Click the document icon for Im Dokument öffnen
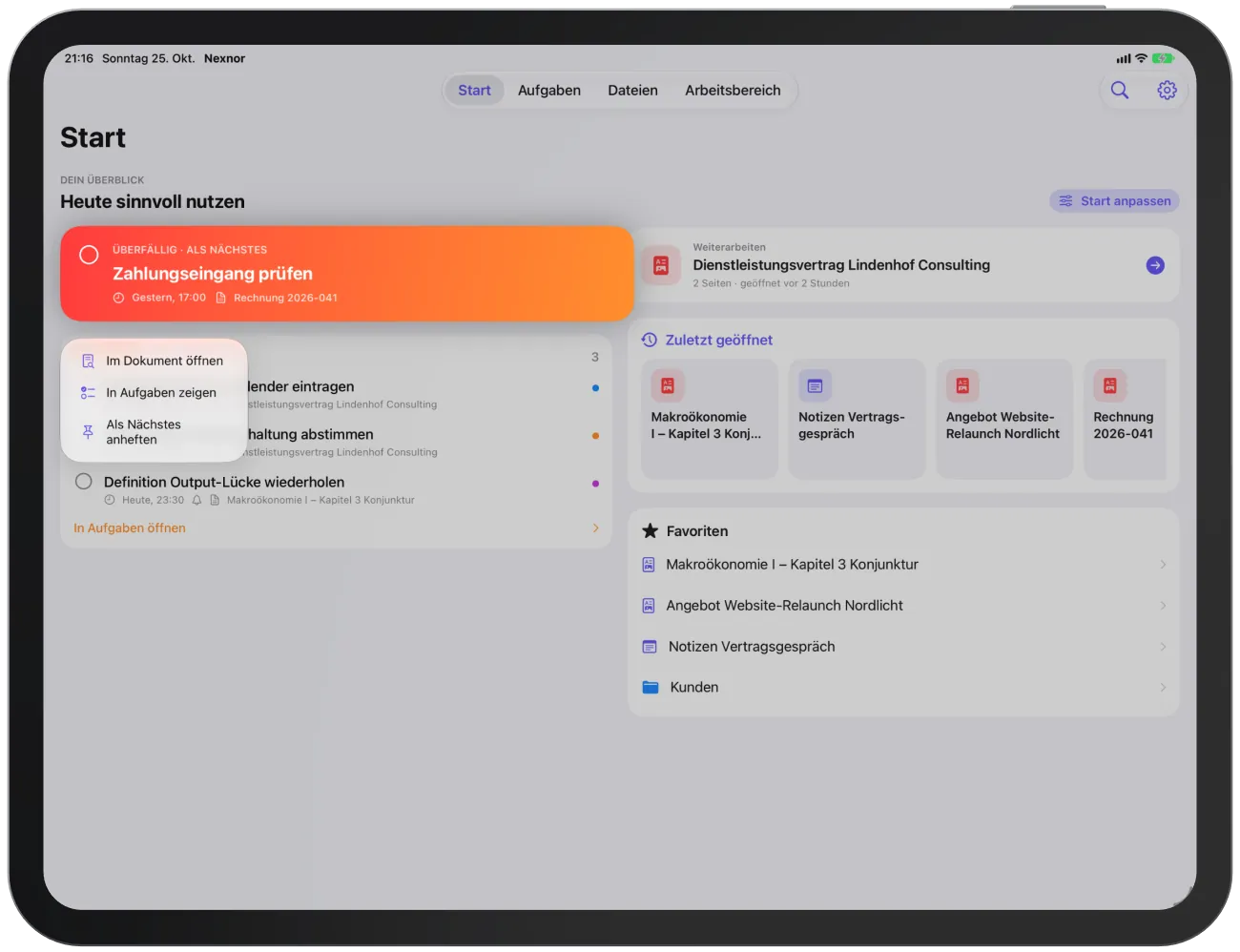The image size is (1240, 952). click(88, 361)
